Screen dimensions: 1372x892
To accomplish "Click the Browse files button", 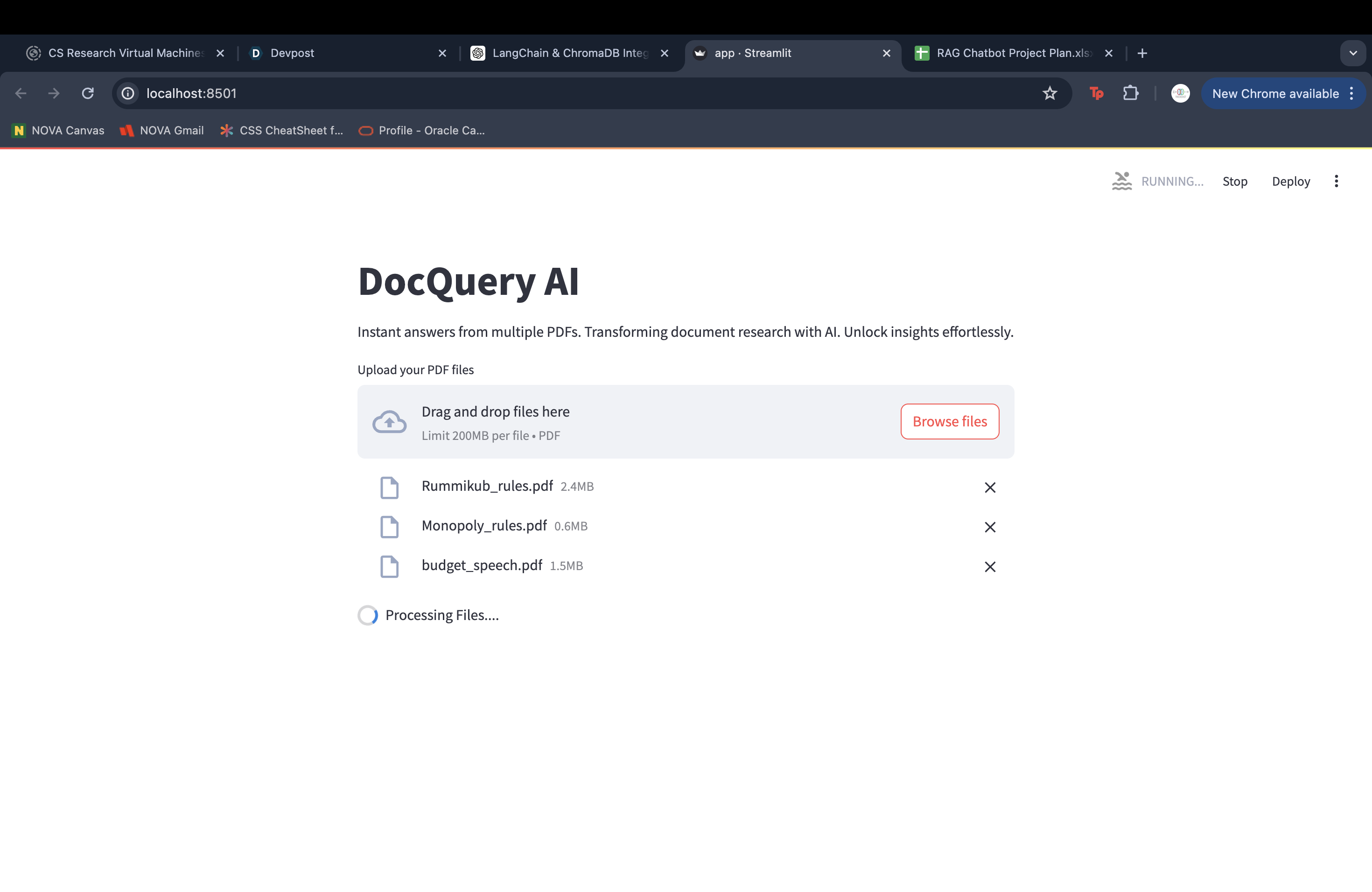I will coord(949,421).
